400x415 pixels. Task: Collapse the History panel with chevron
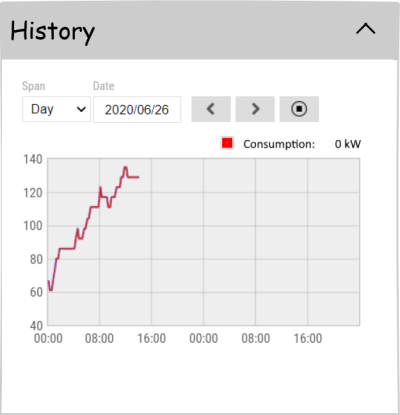(x=366, y=29)
